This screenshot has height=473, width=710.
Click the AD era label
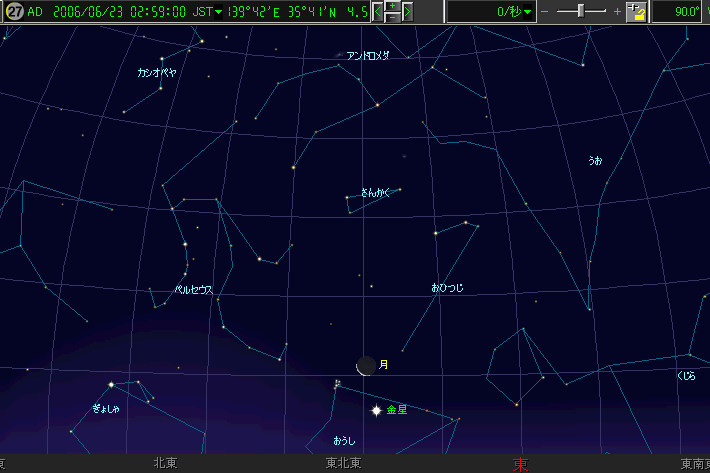point(36,12)
